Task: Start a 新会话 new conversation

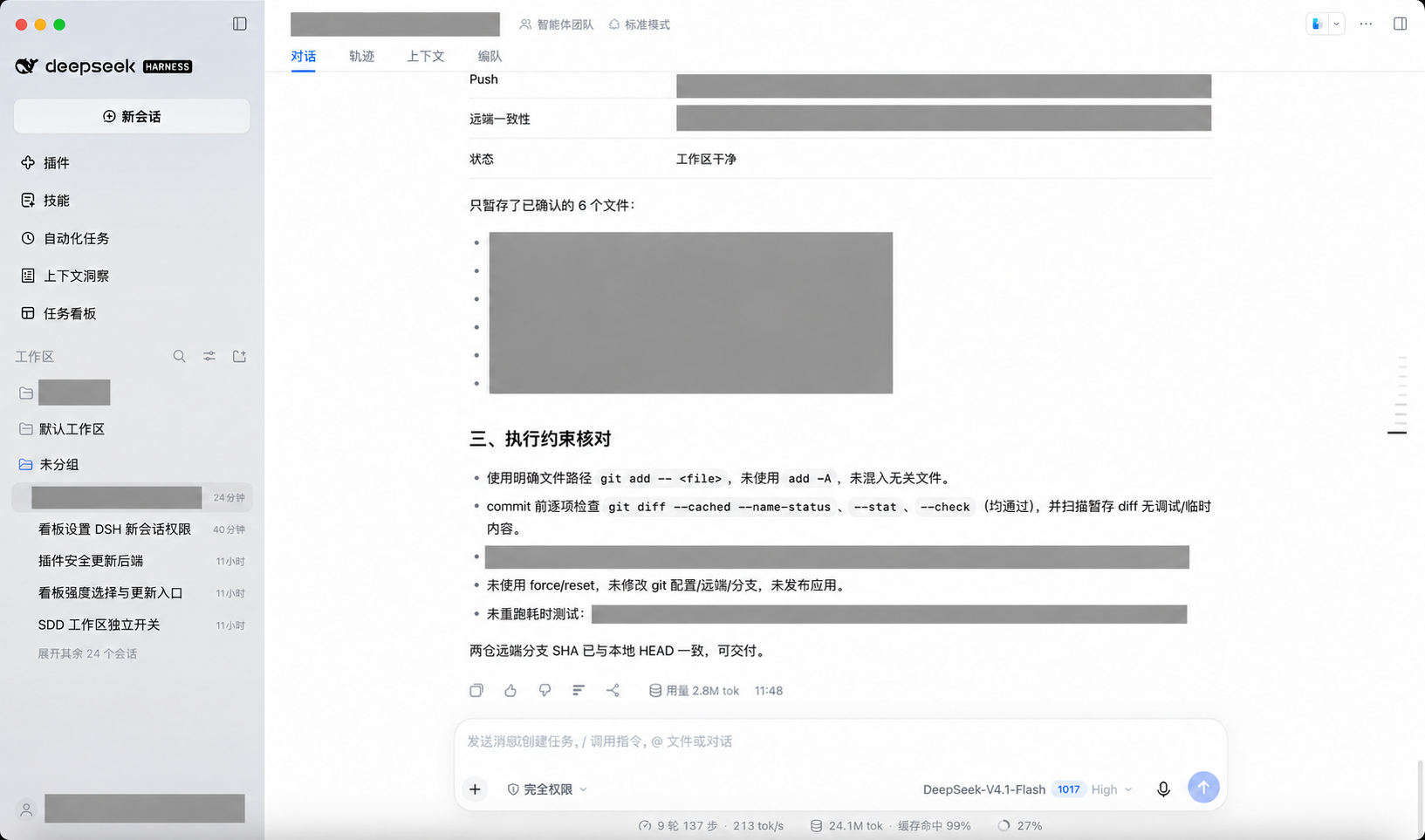Action: [132, 116]
